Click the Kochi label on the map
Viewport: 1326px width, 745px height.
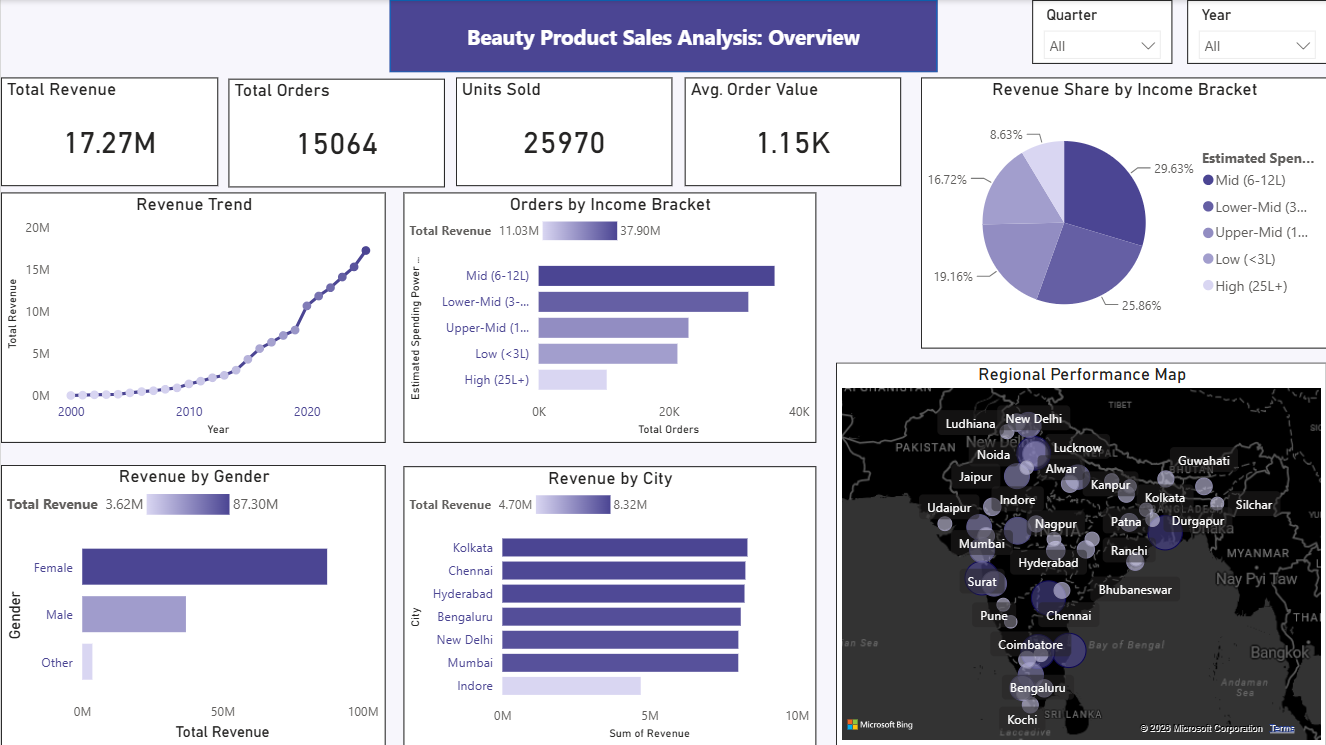pyautogui.click(x=1022, y=720)
